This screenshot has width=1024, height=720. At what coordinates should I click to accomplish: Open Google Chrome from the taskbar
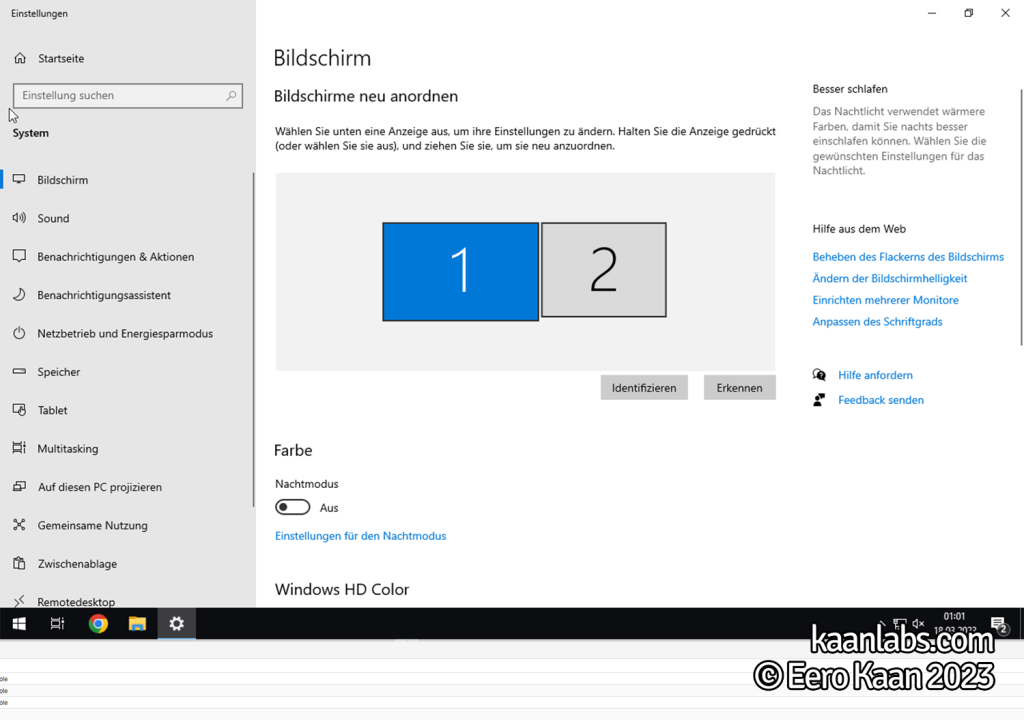pyautogui.click(x=99, y=624)
